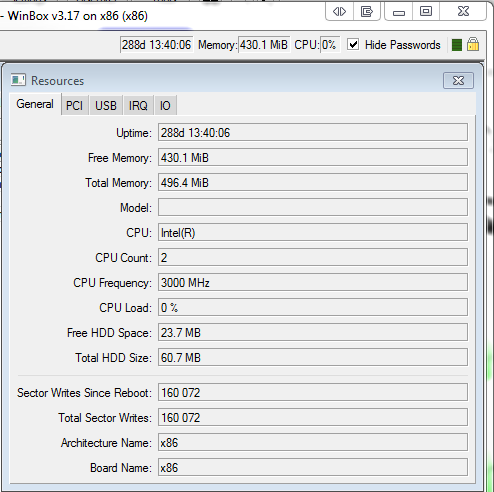Click the toolbar CPU 0% value
Screen dimensions: 494x492
(x=330, y=45)
